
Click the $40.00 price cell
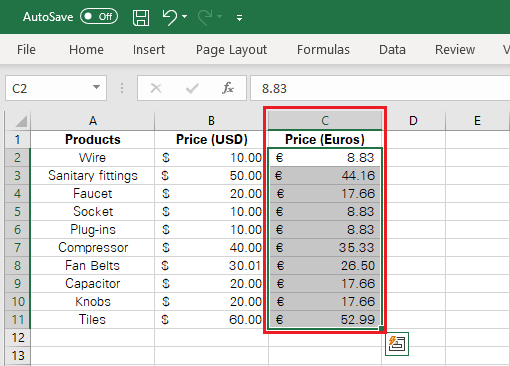[x=211, y=247]
